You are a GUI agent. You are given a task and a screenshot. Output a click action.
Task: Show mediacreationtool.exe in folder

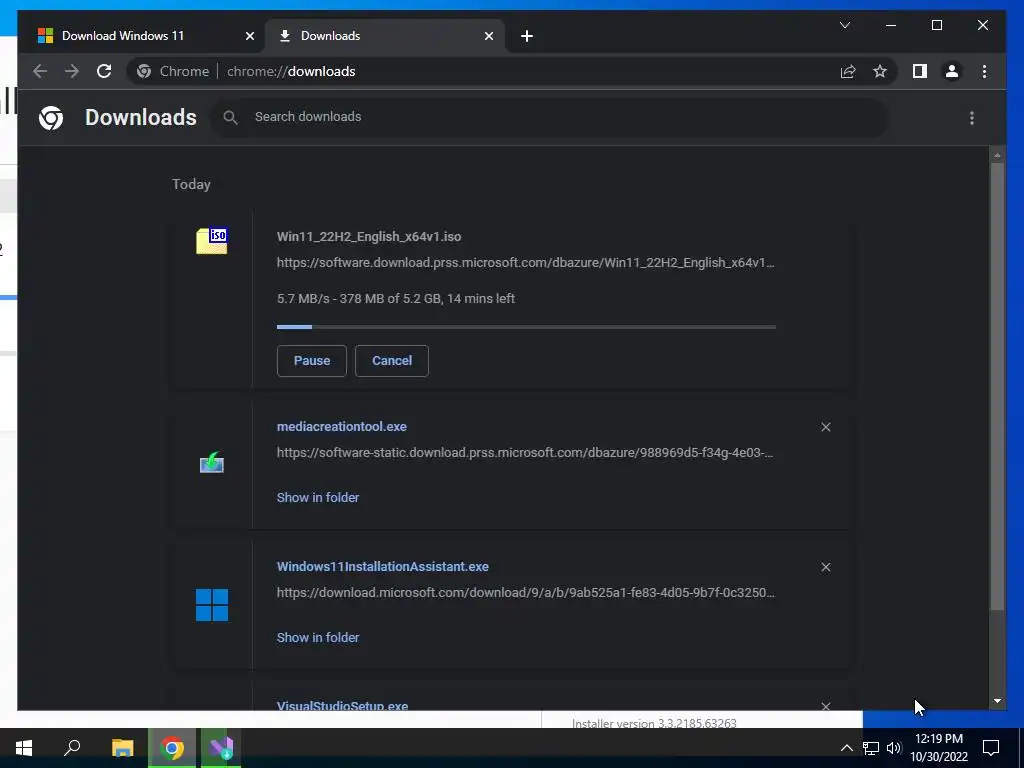pyautogui.click(x=318, y=498)
